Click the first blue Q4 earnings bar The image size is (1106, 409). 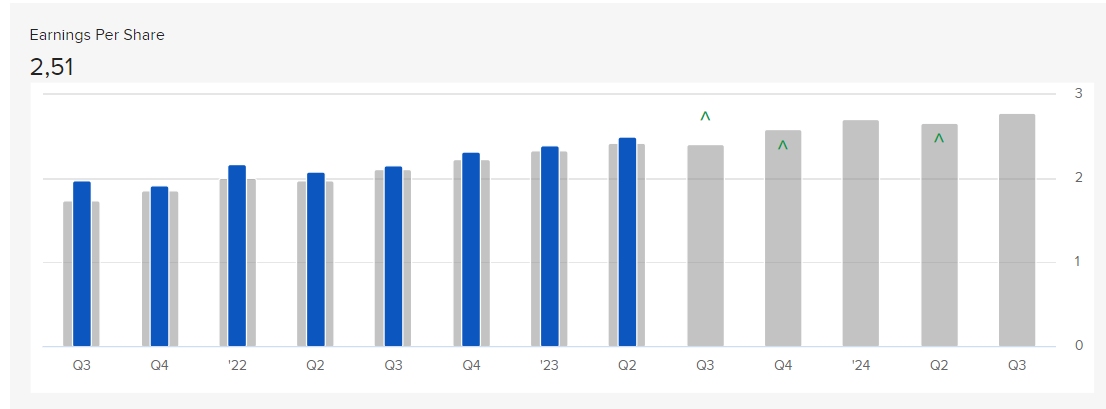[x=159, y=266]
